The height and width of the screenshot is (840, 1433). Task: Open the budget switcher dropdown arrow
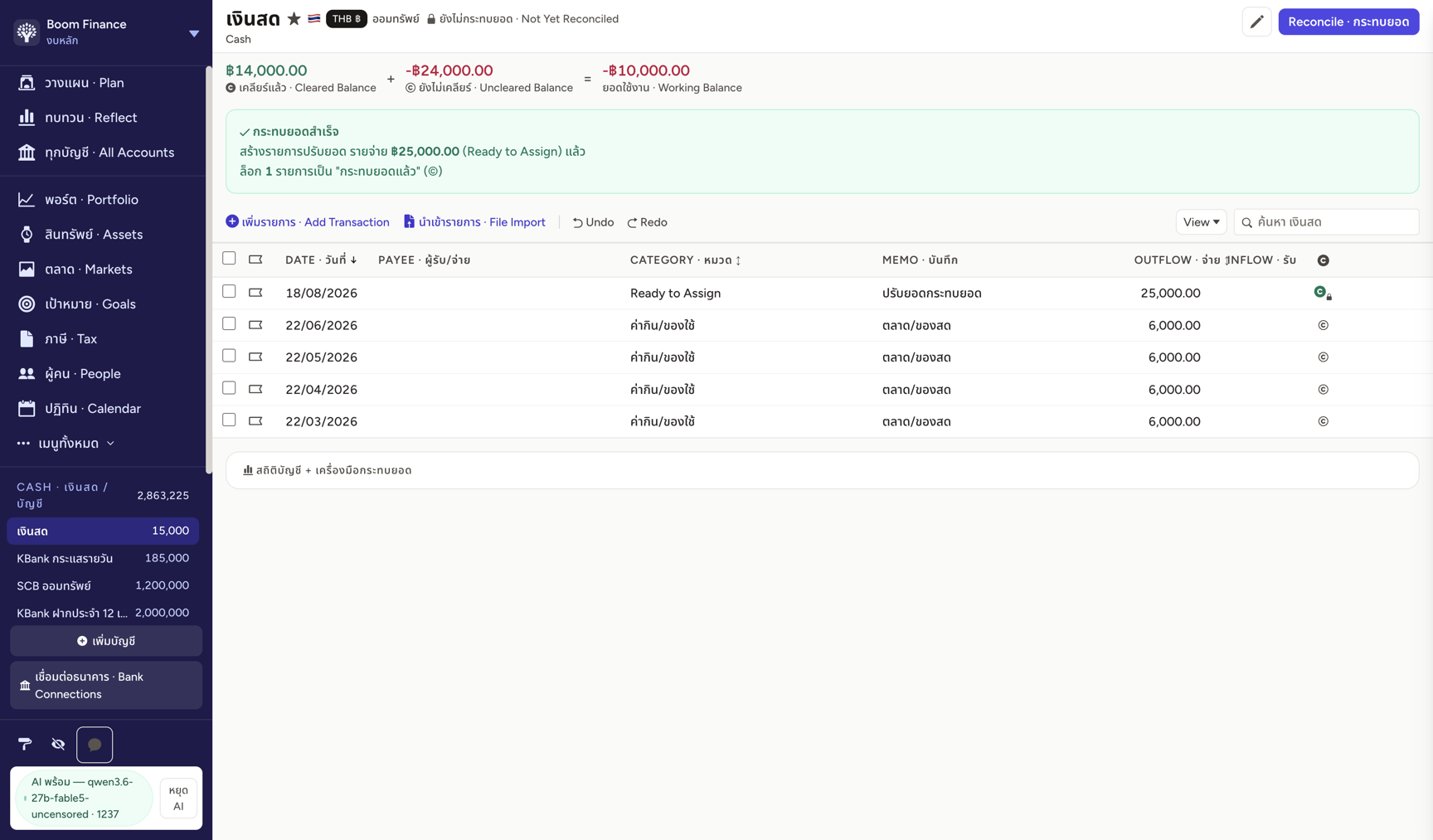(194, 33)
